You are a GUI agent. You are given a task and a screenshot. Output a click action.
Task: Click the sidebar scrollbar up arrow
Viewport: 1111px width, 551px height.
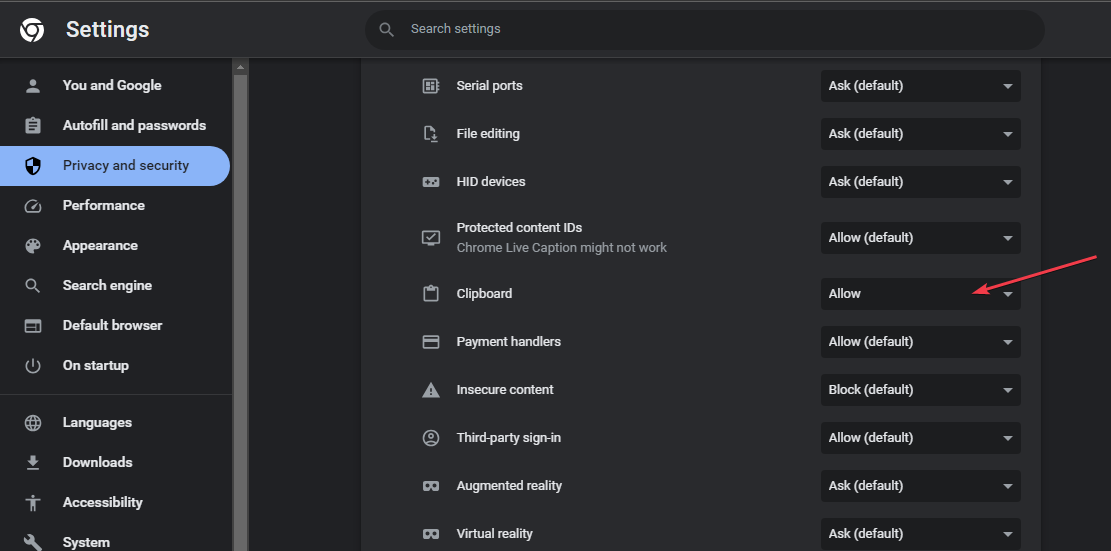[x=240, y=67]
